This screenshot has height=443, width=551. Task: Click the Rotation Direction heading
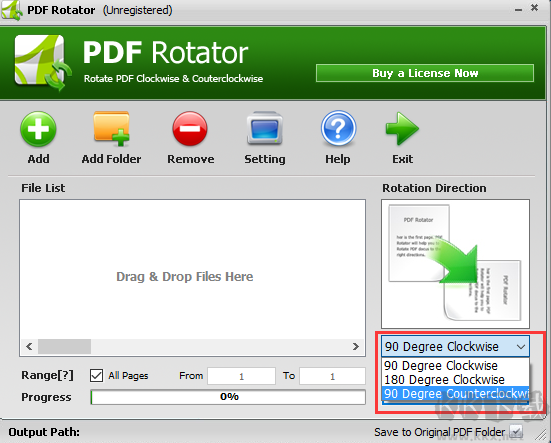434,188
